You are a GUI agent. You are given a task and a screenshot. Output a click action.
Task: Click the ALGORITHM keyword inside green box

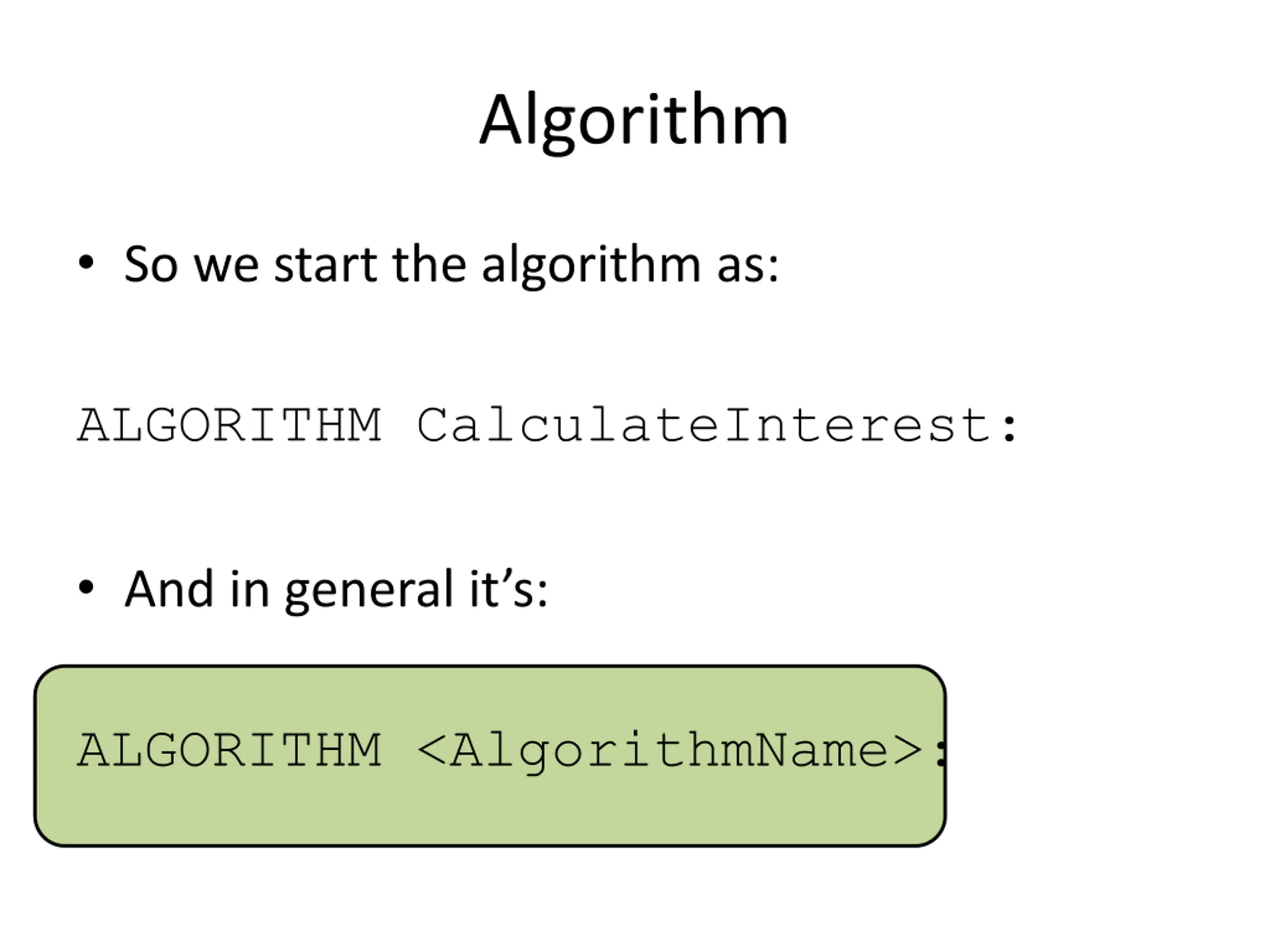click(229, 750)
